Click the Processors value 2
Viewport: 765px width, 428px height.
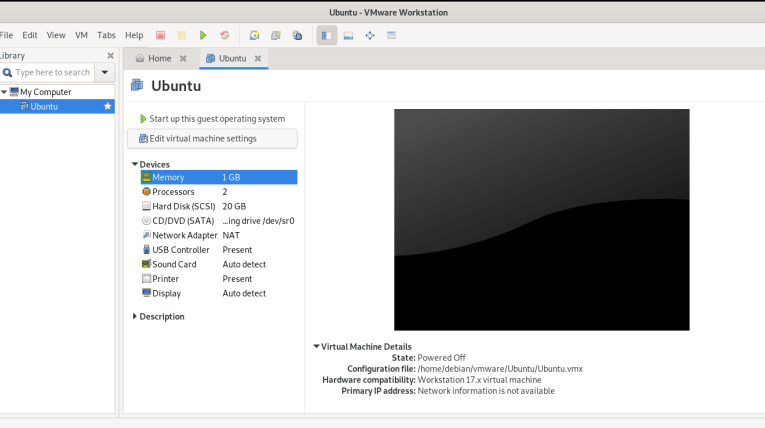(225, 192)
